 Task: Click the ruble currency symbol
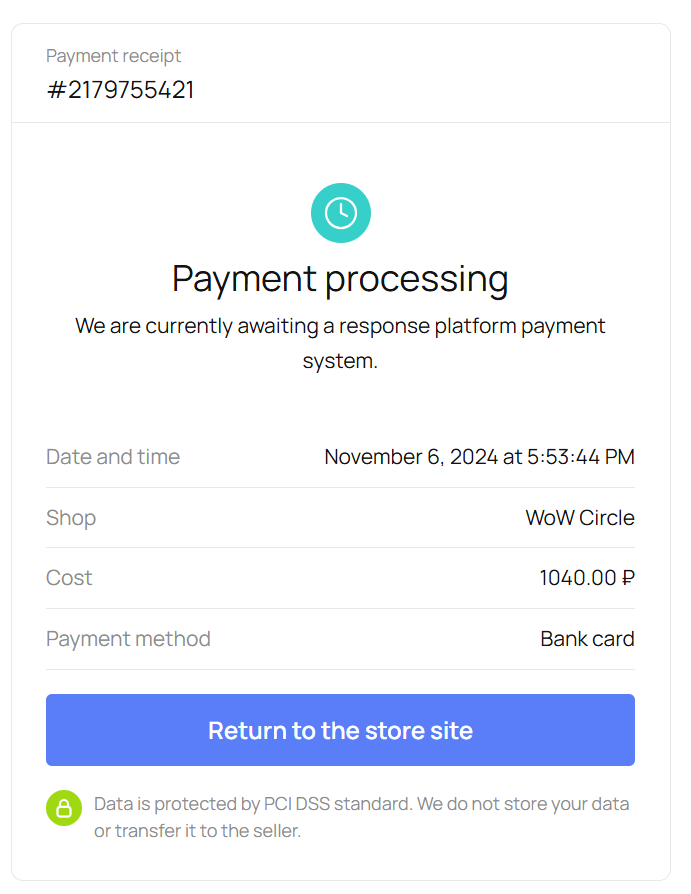pyautogui.click(x=628, y=578)
